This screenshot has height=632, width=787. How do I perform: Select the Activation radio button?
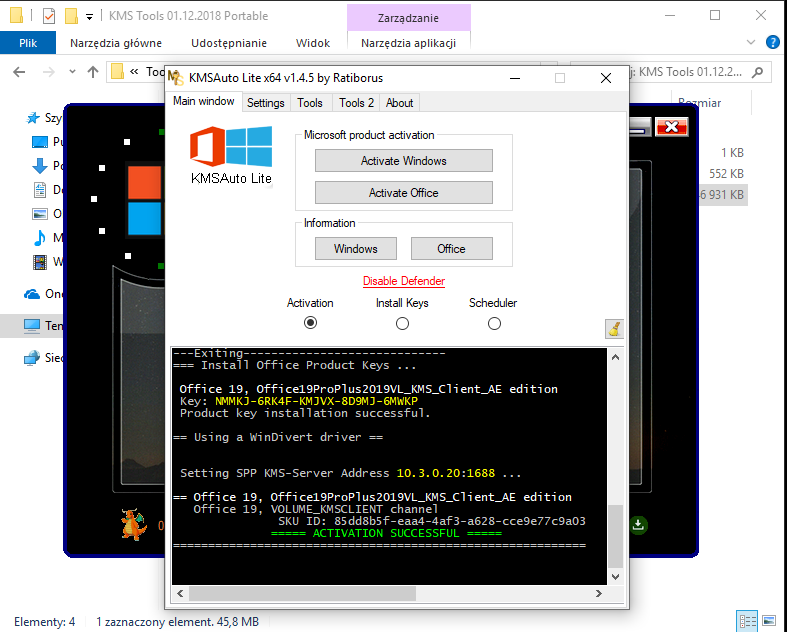tap(311, 323)
